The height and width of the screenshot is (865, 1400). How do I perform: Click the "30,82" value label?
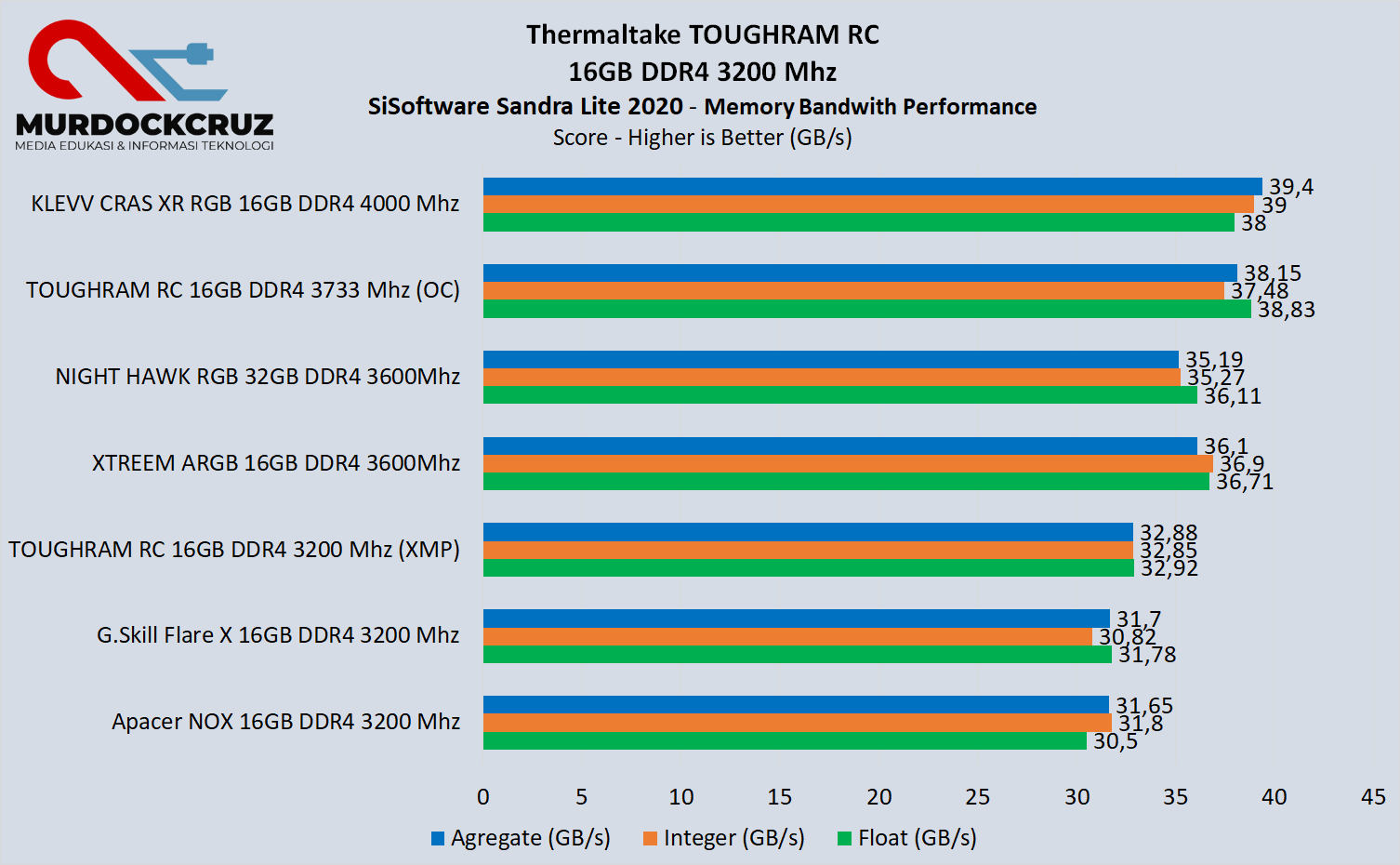(x=1128, y=637)
